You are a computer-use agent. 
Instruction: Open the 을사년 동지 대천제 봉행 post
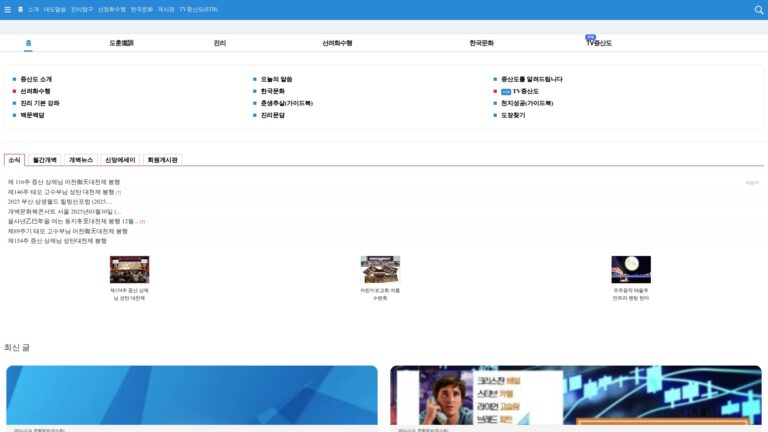coord(72,221)
